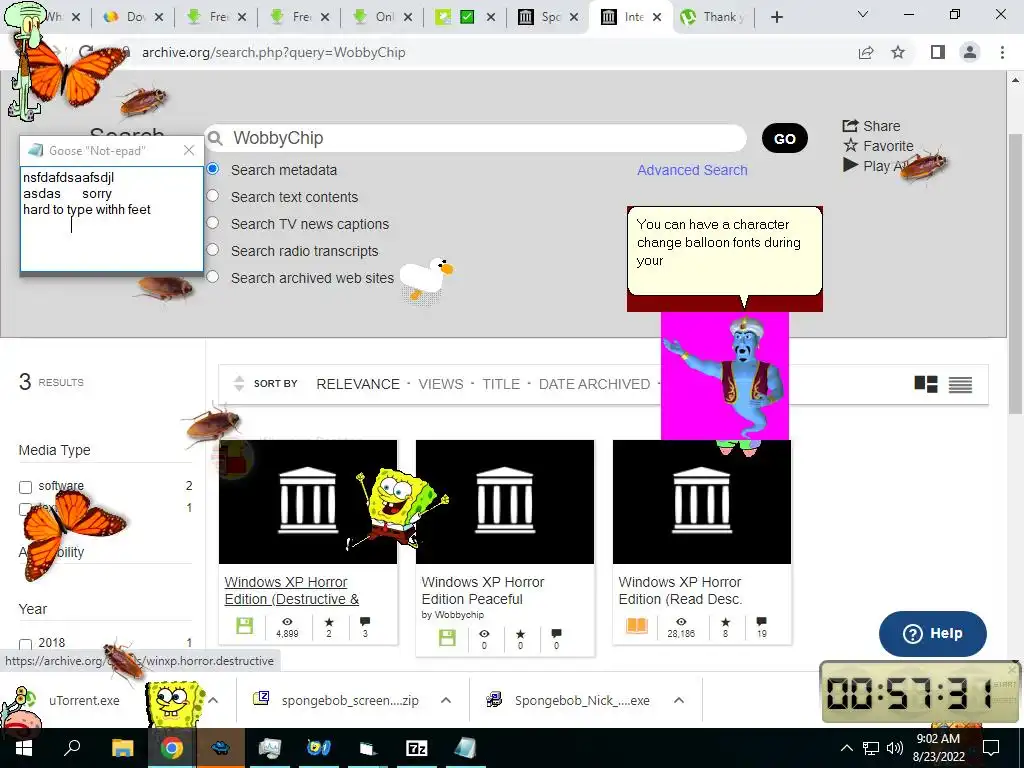The image size is (1024, 768).
Task: Open 7-Zip from the taskbar
Action: tap(417, 748)
